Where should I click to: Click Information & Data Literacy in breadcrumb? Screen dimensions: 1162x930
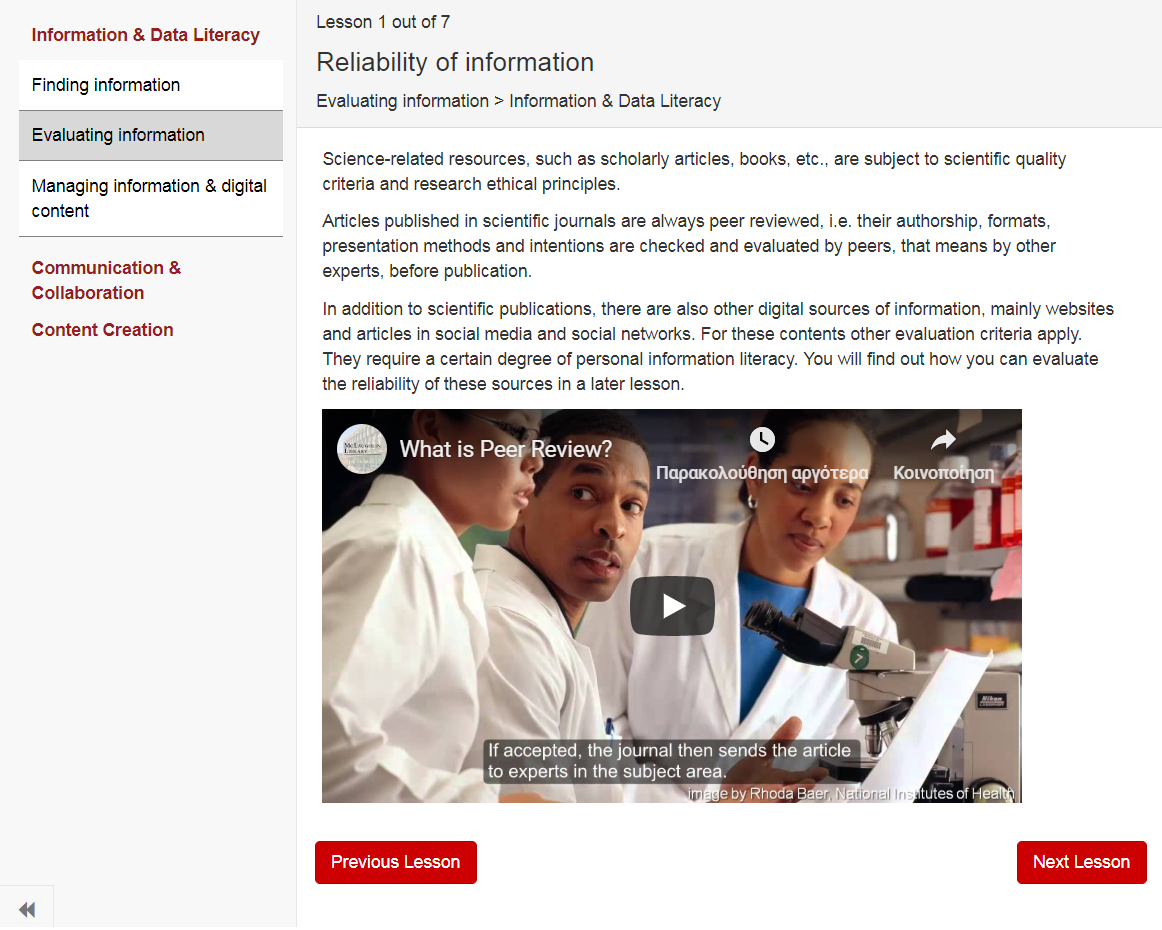pos(615,101)
